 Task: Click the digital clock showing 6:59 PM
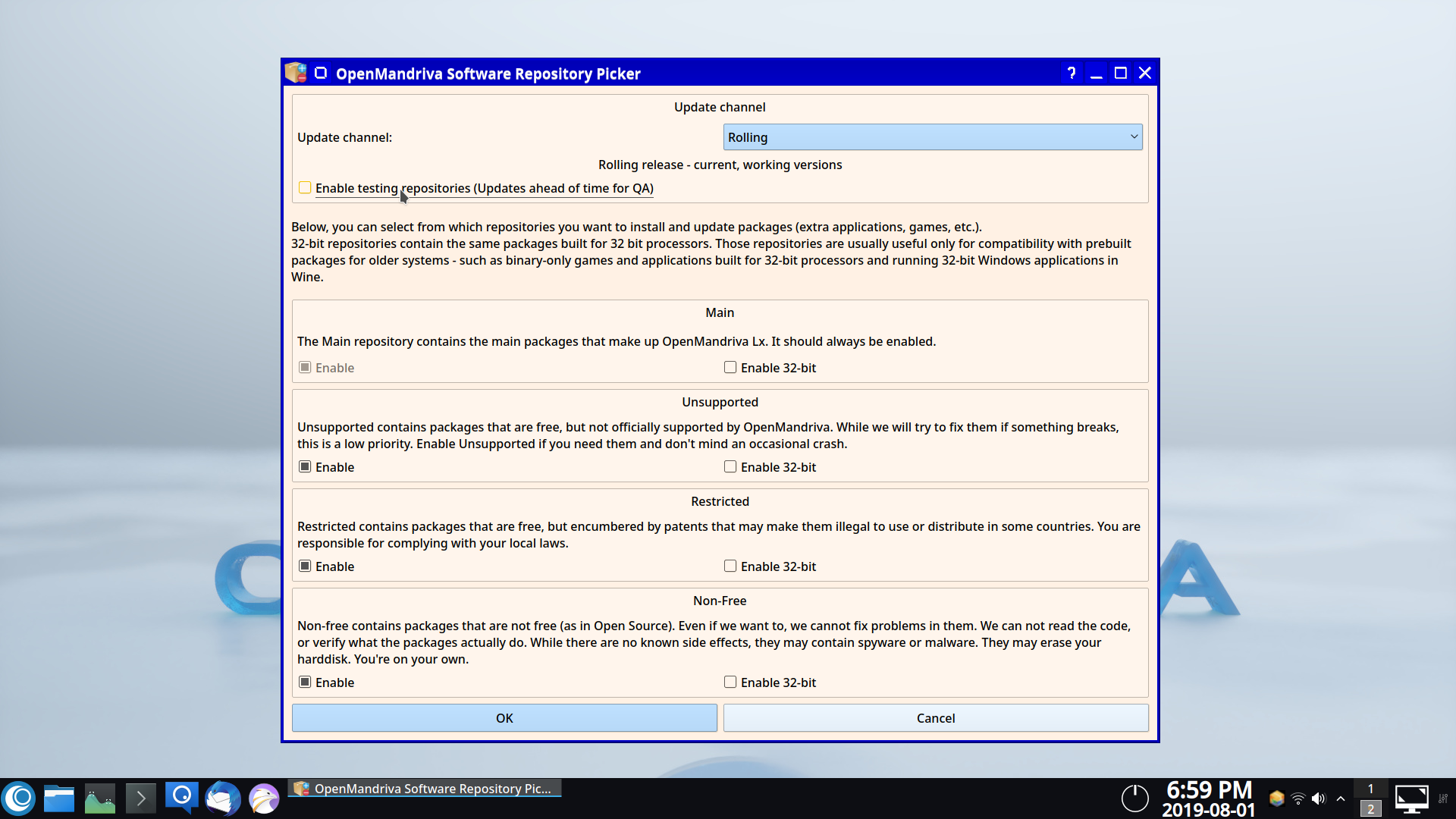(1209, 789)
